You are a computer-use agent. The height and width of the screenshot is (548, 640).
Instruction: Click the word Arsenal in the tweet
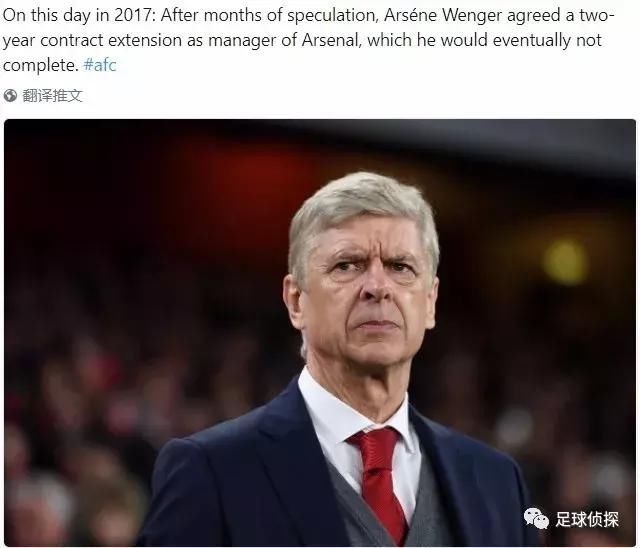[x=331, y=40]
